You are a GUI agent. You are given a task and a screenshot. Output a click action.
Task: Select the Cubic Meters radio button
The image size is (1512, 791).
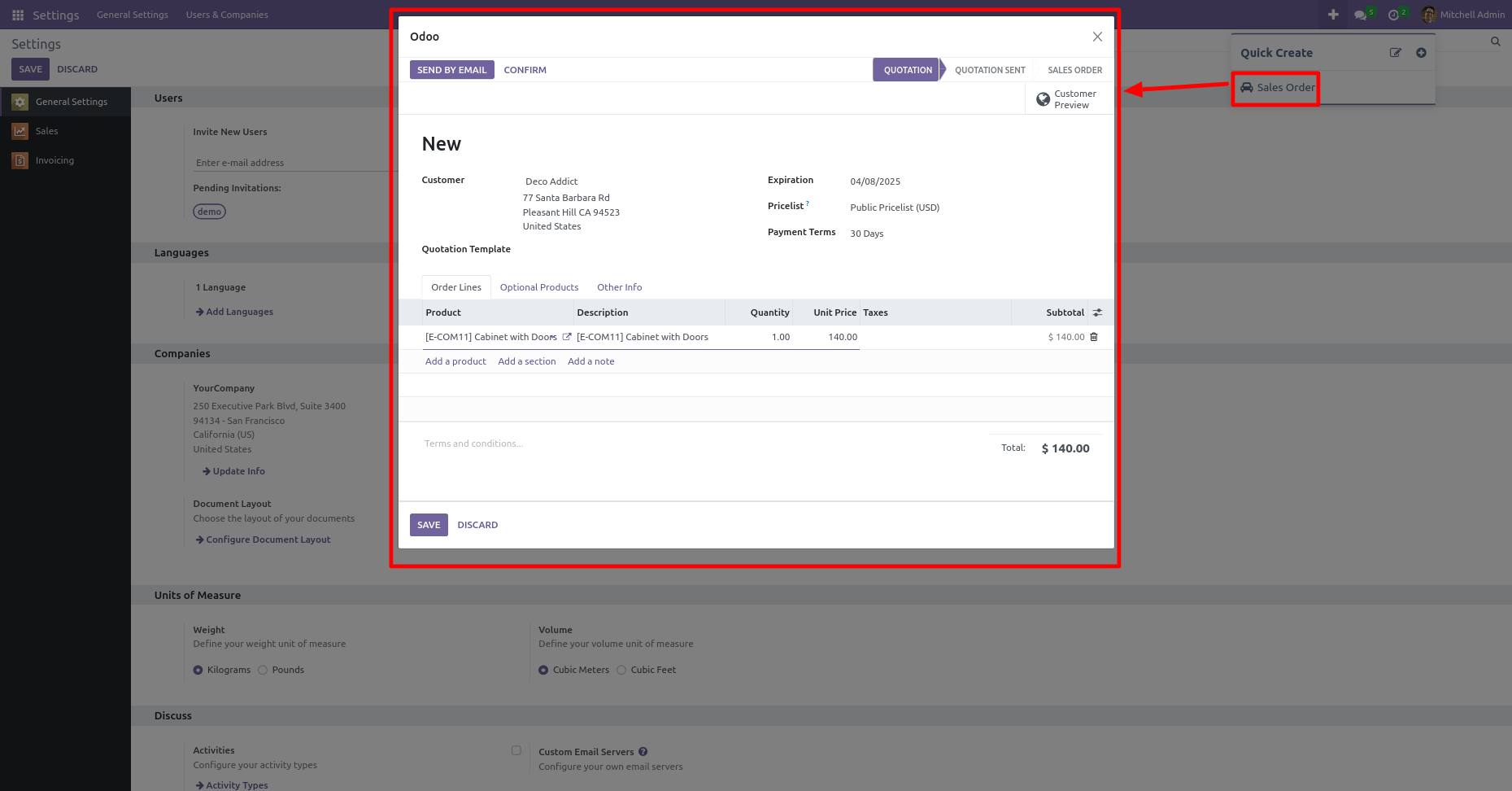click(543, 670)
